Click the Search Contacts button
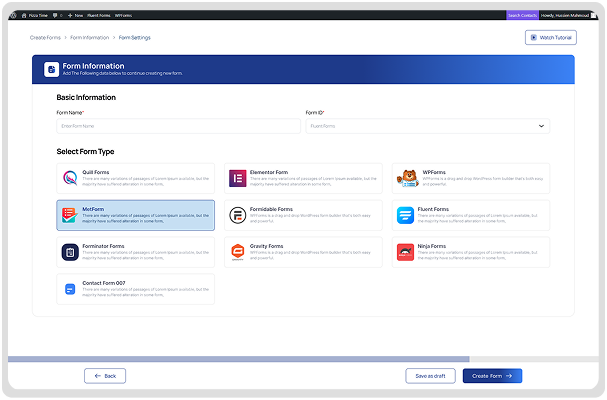 pos(522,15)
